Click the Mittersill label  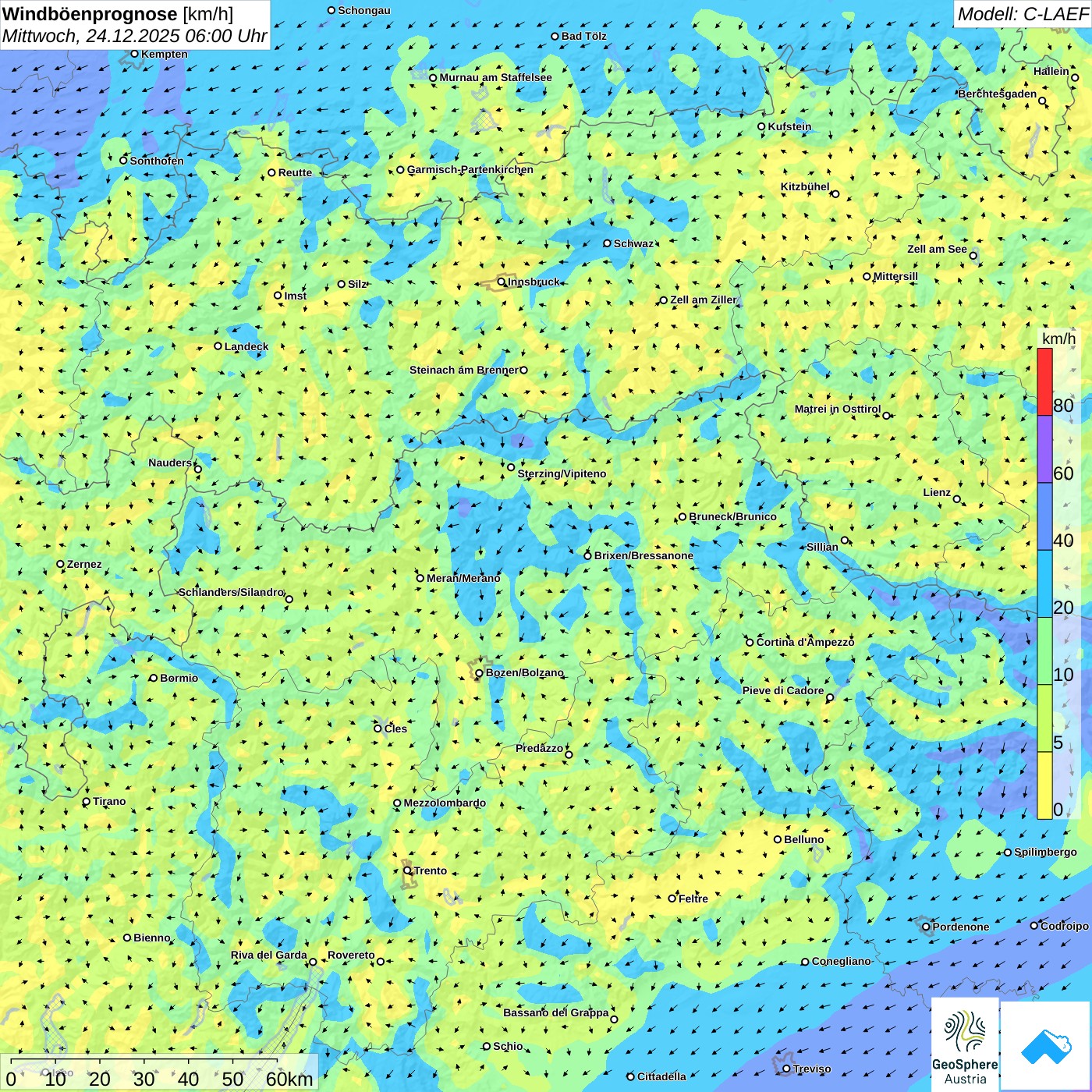895,276
